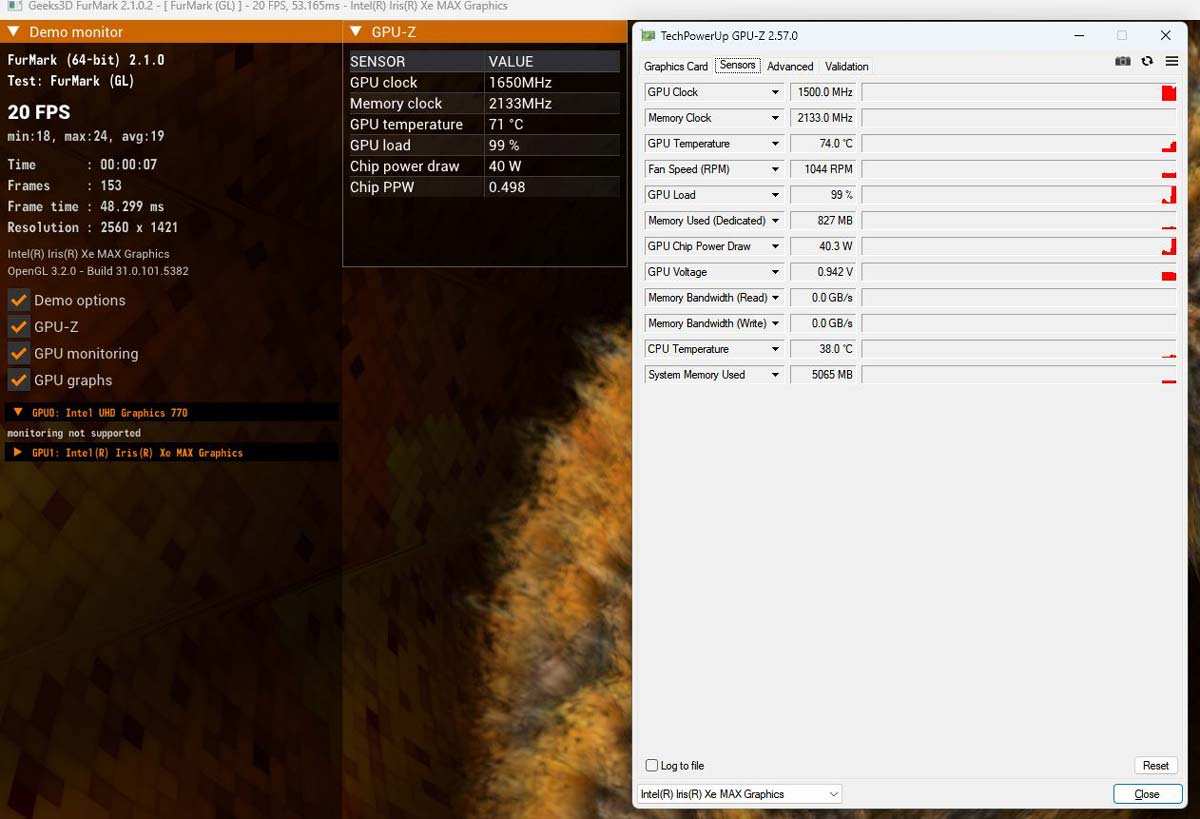Click the GPU Load history graph bar
Viewport: 1200px width, 819px height.
click(1018, 195)
